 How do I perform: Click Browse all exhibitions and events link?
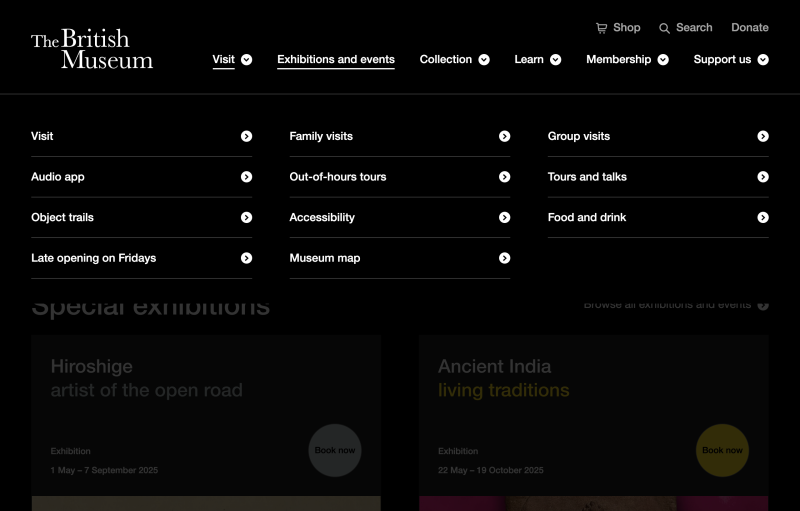[676, 305]
